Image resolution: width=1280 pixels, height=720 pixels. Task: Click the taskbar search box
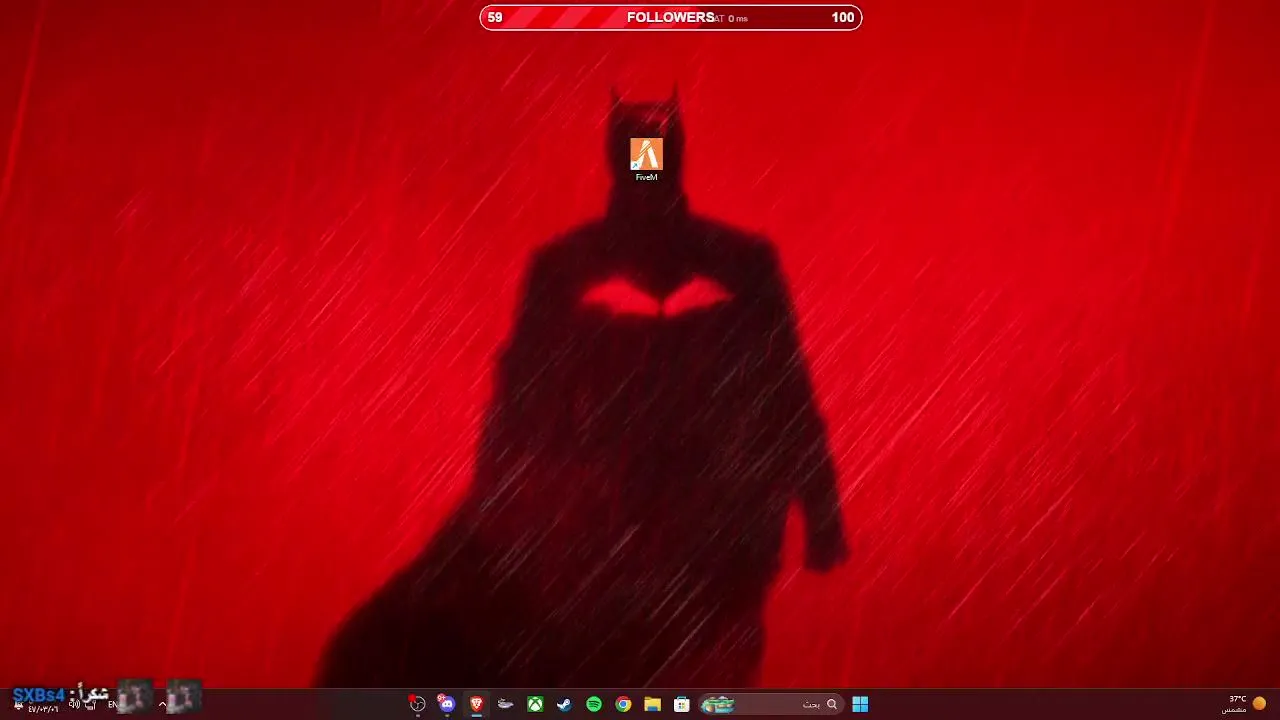769,704
